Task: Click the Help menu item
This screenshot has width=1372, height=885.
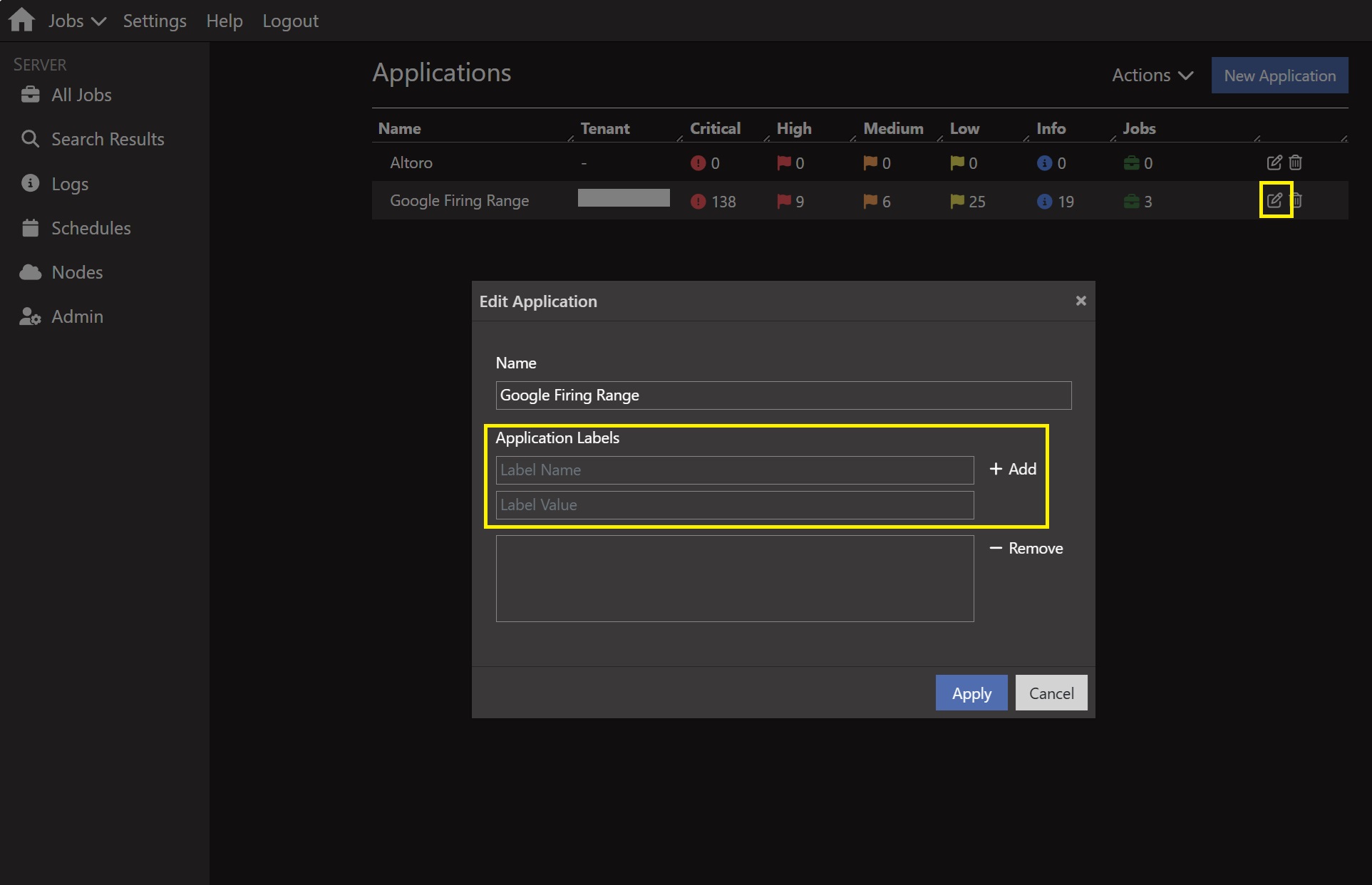Action: pos(224,21)
